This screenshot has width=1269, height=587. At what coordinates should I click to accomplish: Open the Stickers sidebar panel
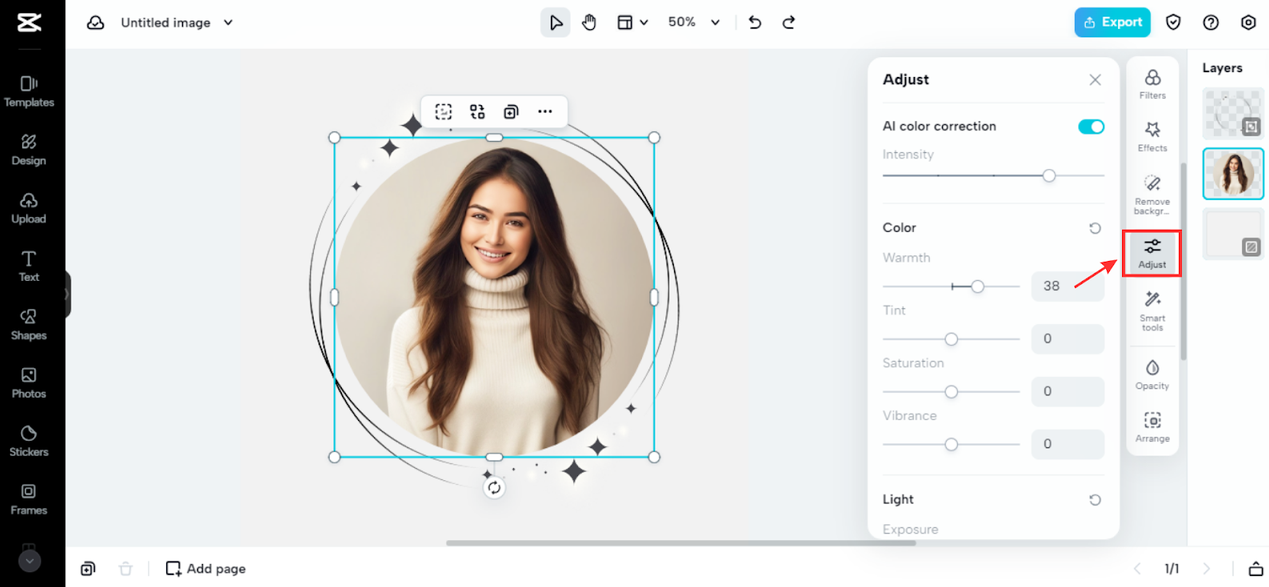tap(29, 440)
